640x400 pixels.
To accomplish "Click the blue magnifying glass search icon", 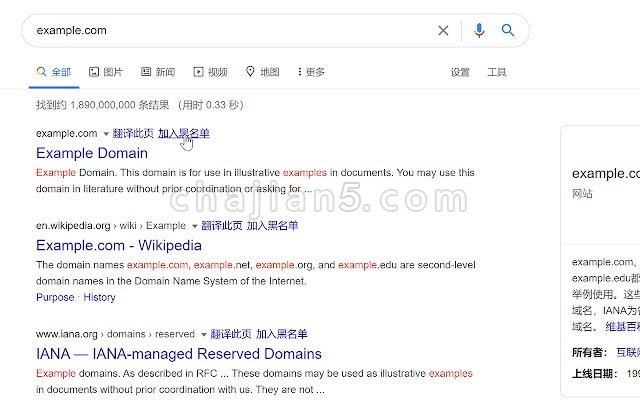I will pyautogui.click(x=508, y=30).
